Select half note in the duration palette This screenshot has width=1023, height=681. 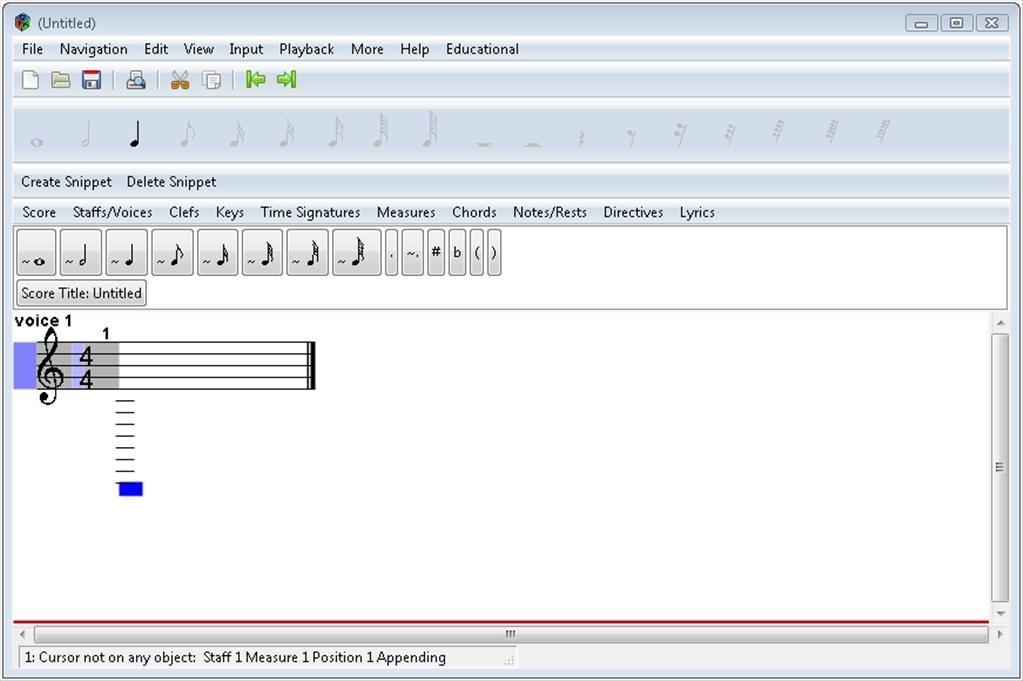click(86, 134)
